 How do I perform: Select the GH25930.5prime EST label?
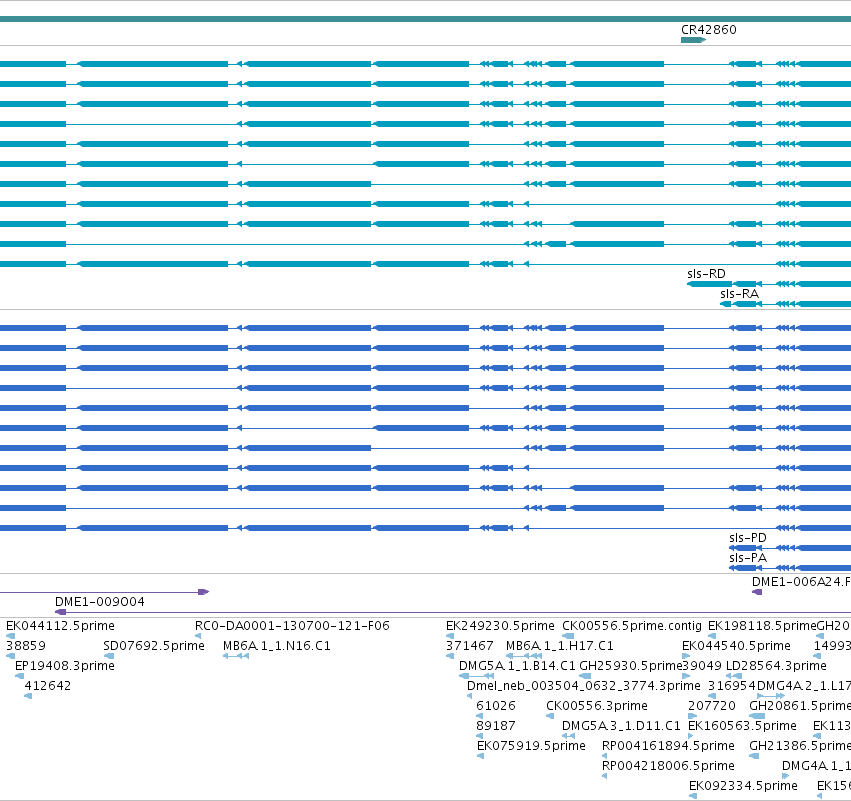coord(630,666)
